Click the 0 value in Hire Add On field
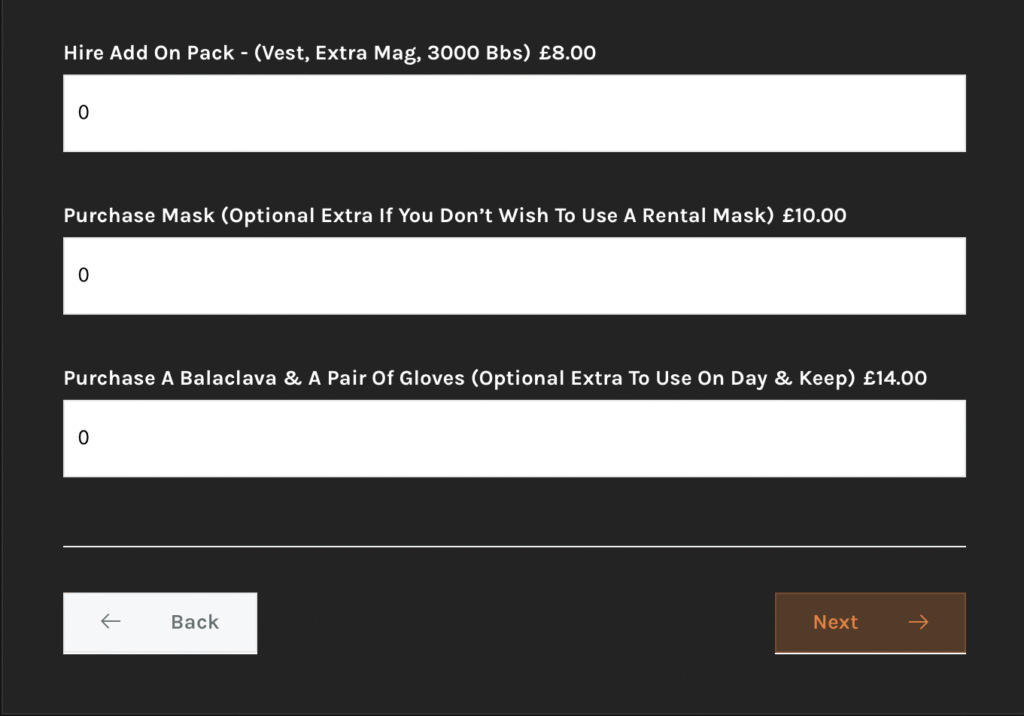Image resolution: width=1024 pixels, height=716 pixels. 83,113
